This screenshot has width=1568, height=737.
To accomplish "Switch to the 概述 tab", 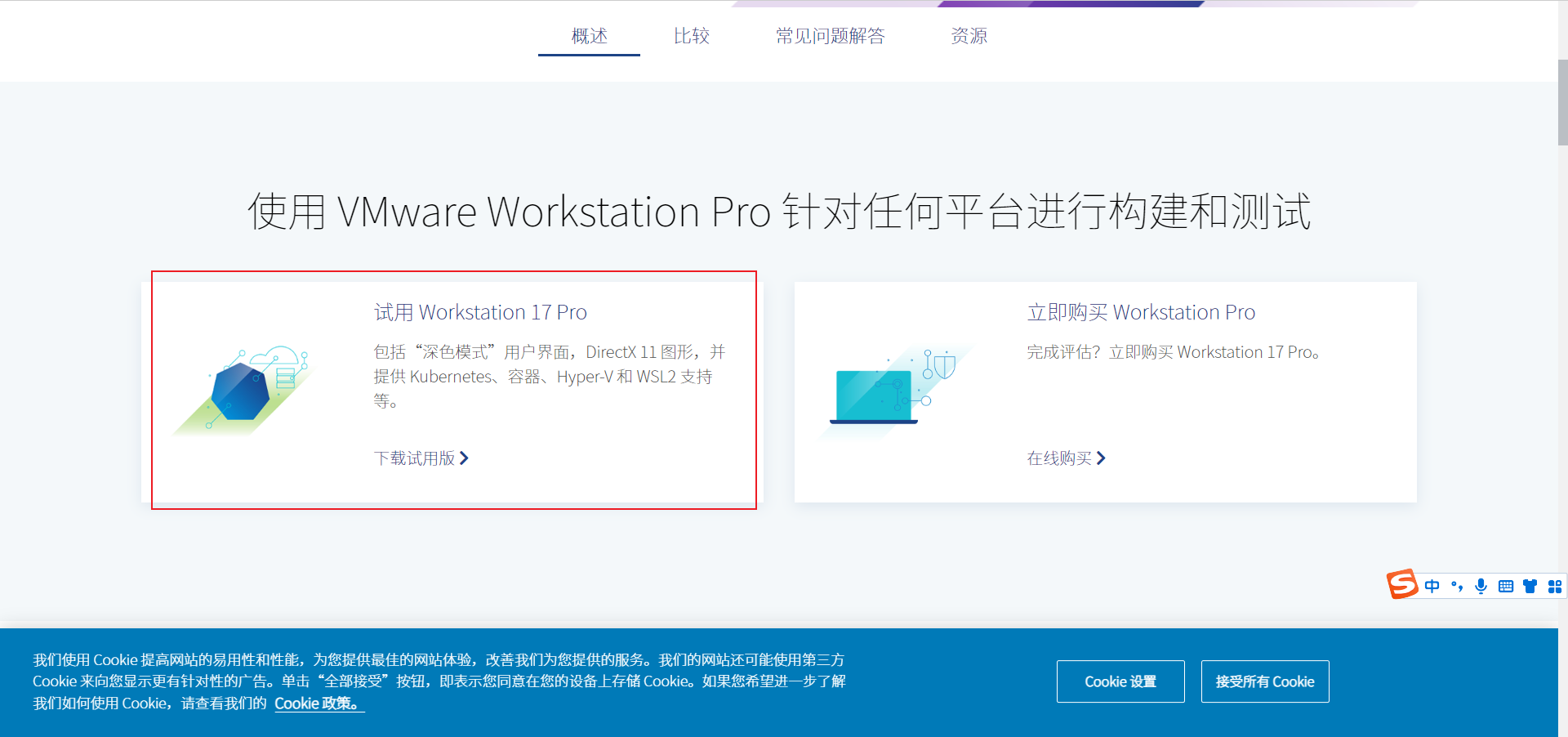I will (x=589, y=36).
